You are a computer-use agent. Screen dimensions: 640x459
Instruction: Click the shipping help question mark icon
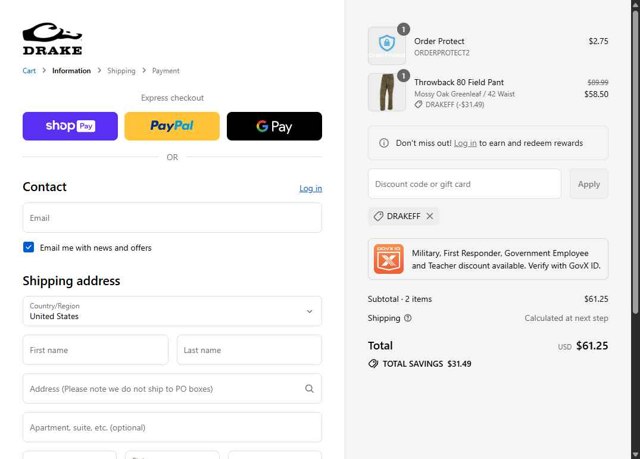tap(408, 318)
